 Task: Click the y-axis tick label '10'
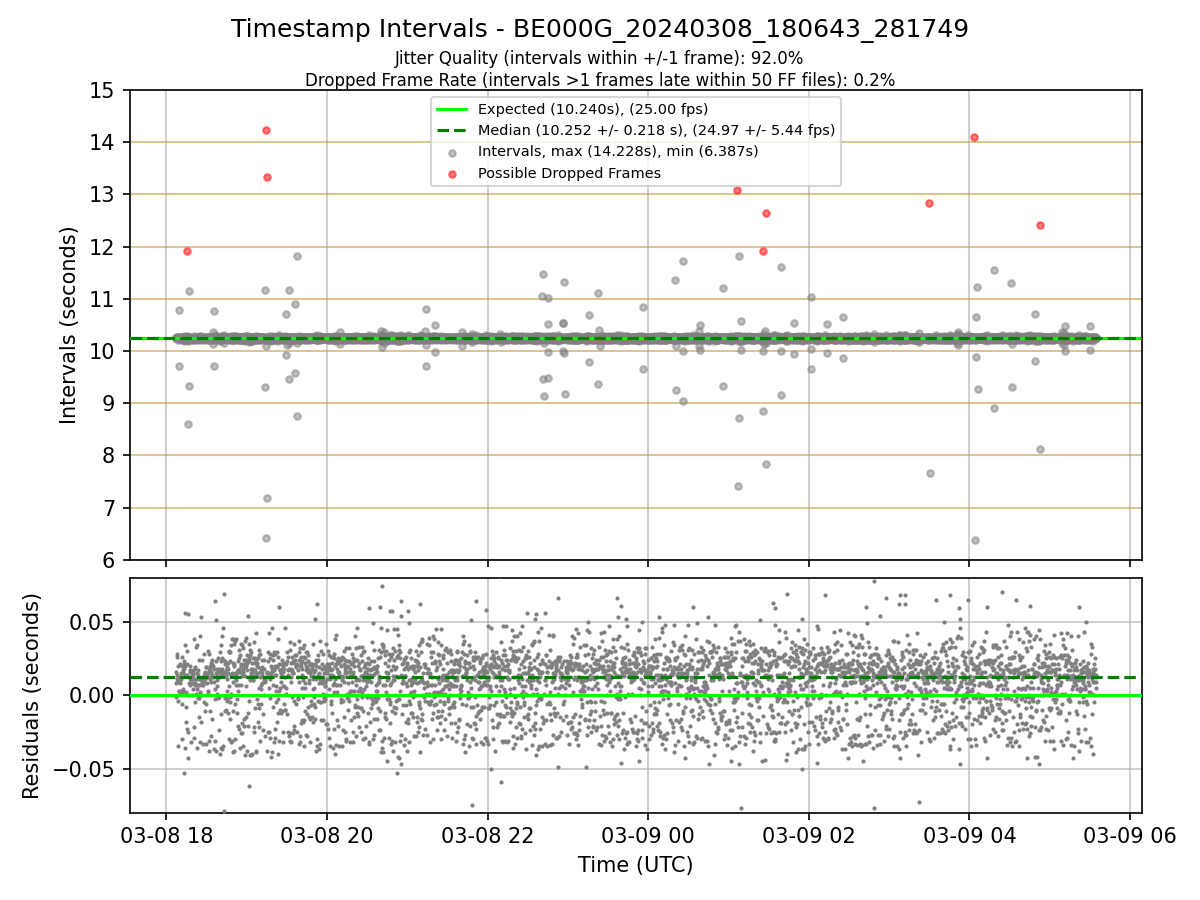(x=102, y=351)
